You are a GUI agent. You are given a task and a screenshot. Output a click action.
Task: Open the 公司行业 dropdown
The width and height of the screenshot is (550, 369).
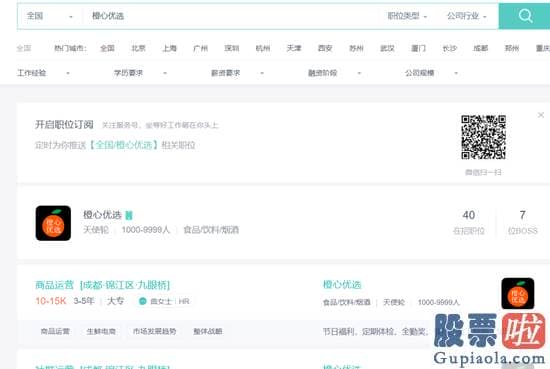pos(467,16)
